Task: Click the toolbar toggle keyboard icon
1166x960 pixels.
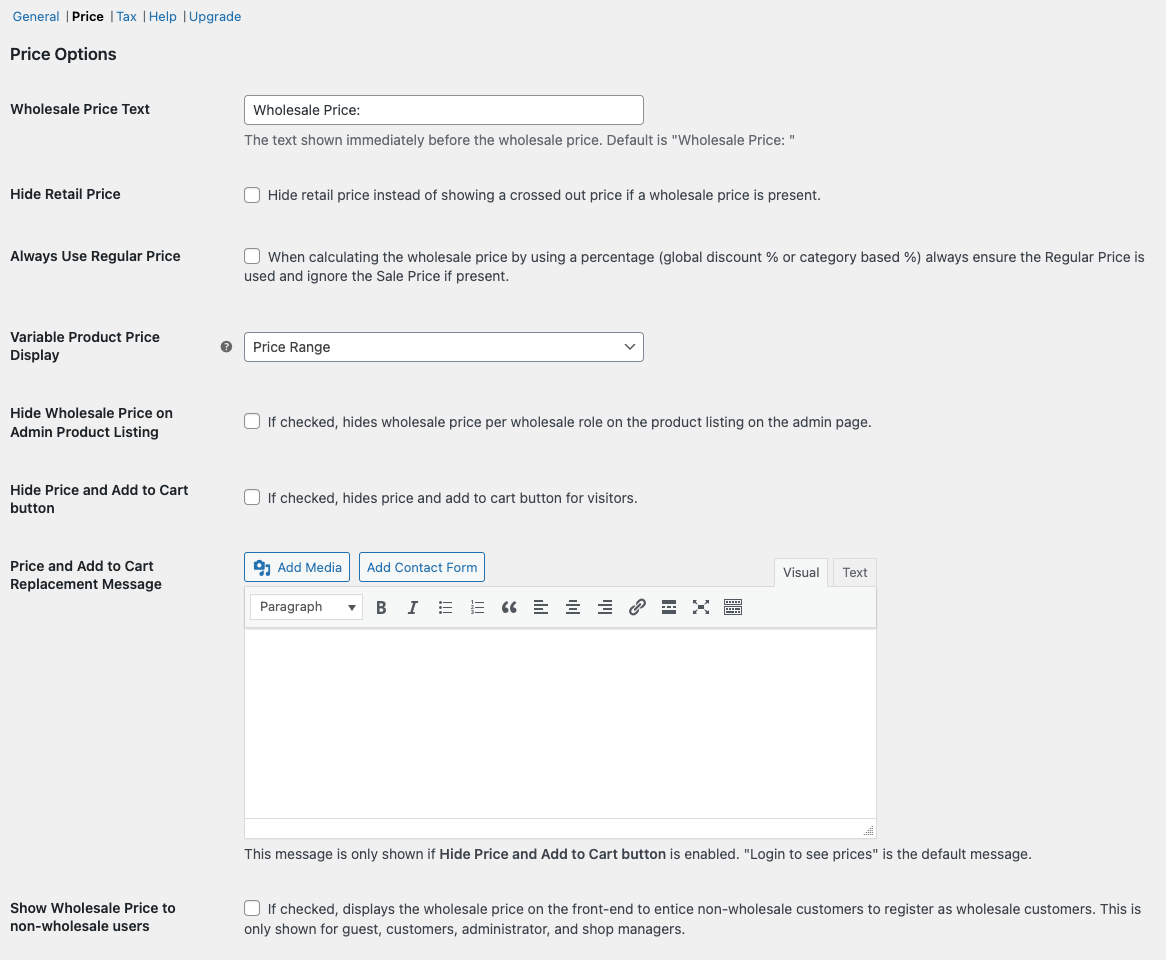Action: (733, 607)
